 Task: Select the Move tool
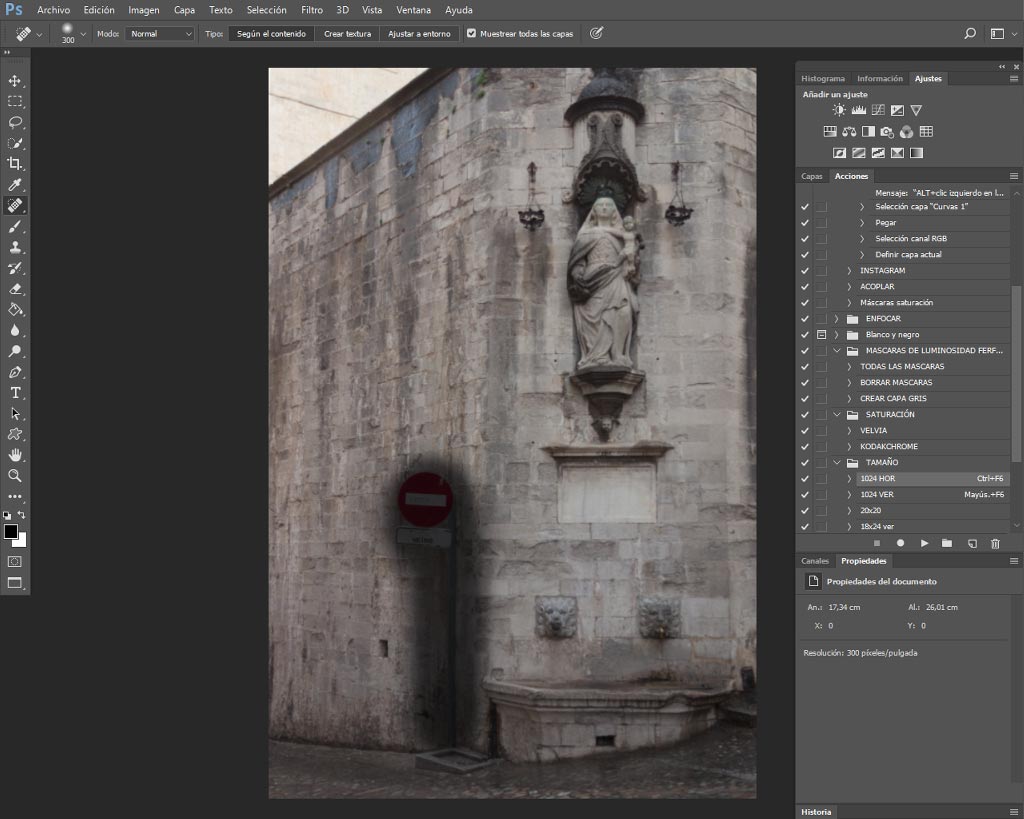(x=14, y=81)
